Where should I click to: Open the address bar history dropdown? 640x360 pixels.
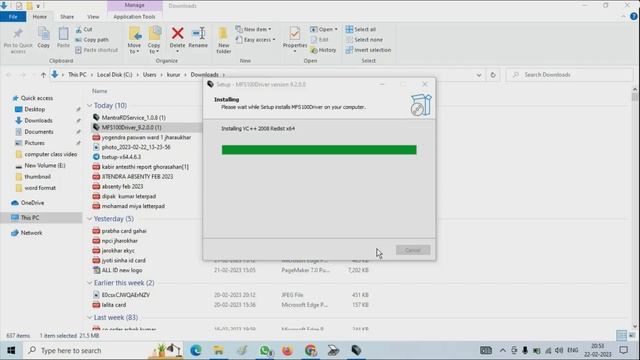coord(479,75)
